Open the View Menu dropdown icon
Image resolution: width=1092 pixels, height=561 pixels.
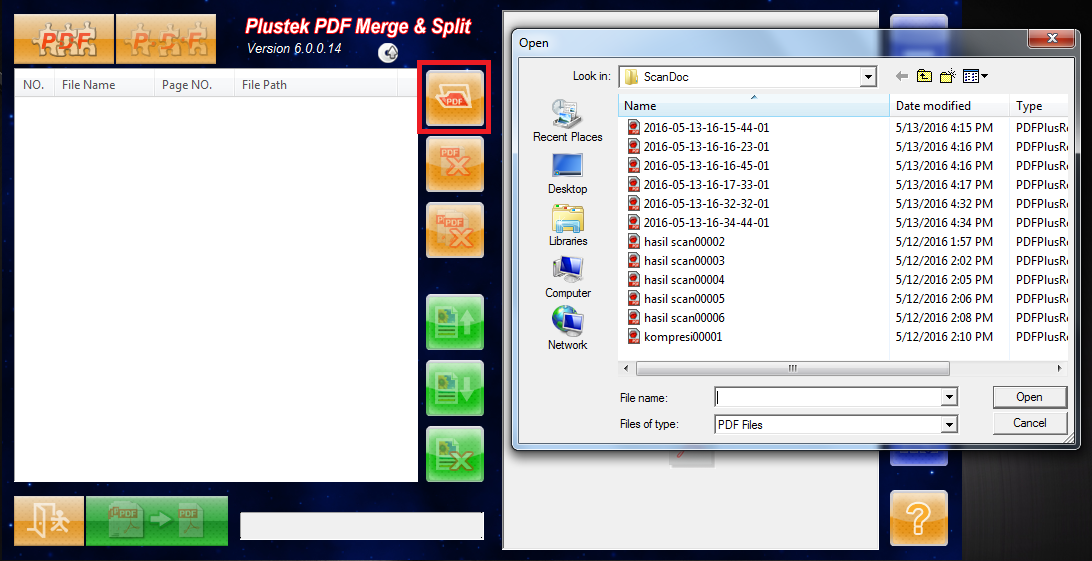(x=976, y=76)
